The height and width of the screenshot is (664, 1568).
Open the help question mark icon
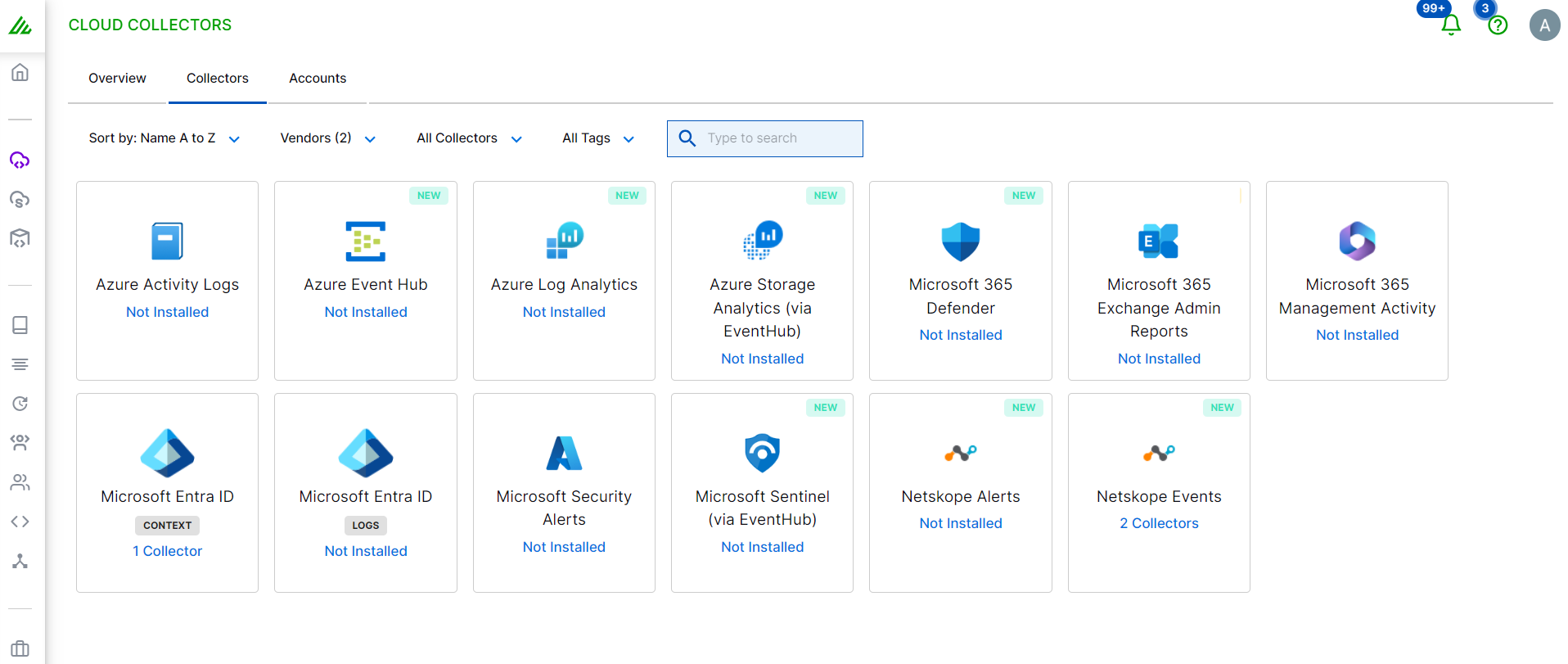[1498, 25]
